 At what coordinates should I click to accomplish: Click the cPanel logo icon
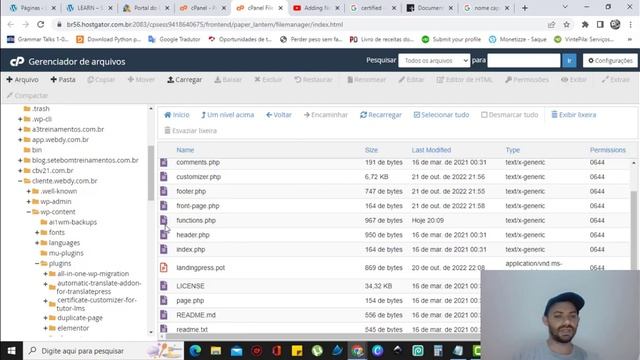click(x=17, y=62)
